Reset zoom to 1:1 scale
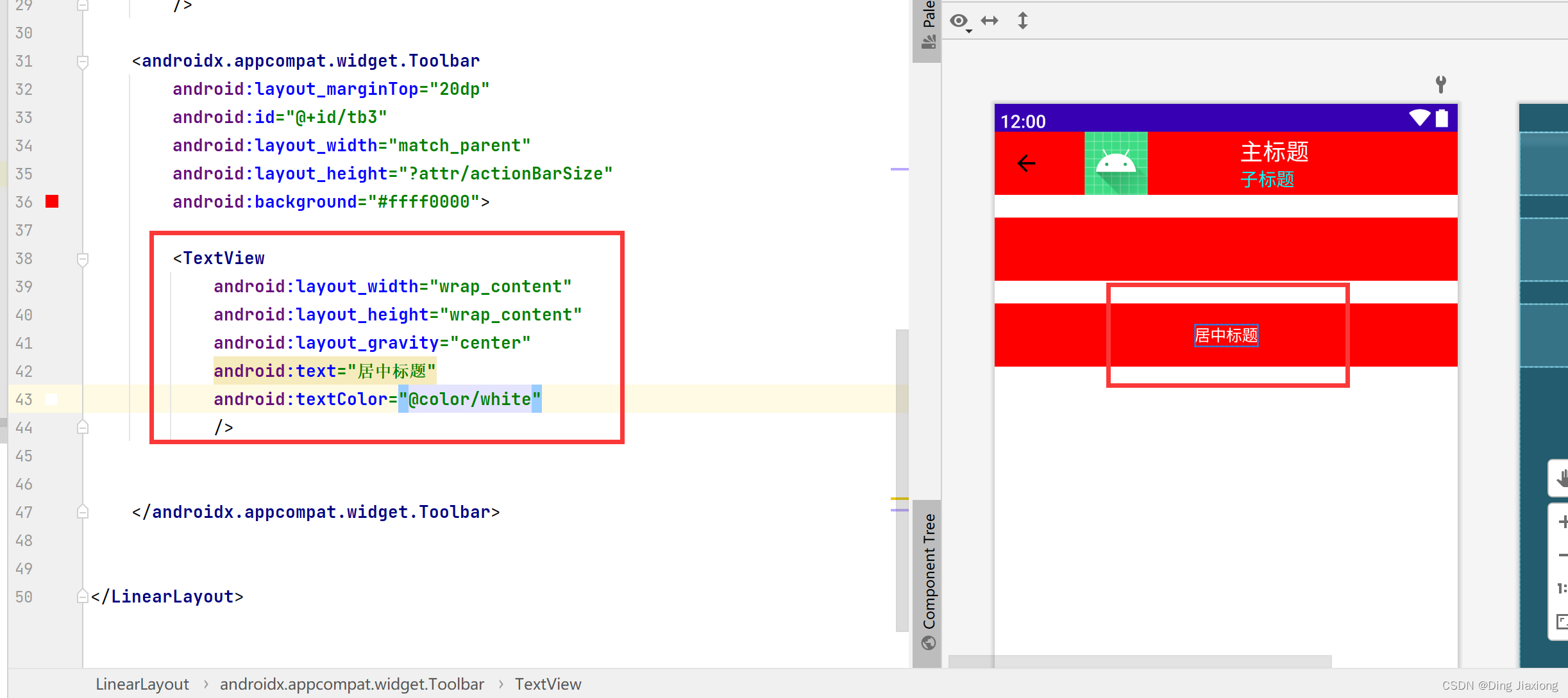 click(x=1562, y=588)
